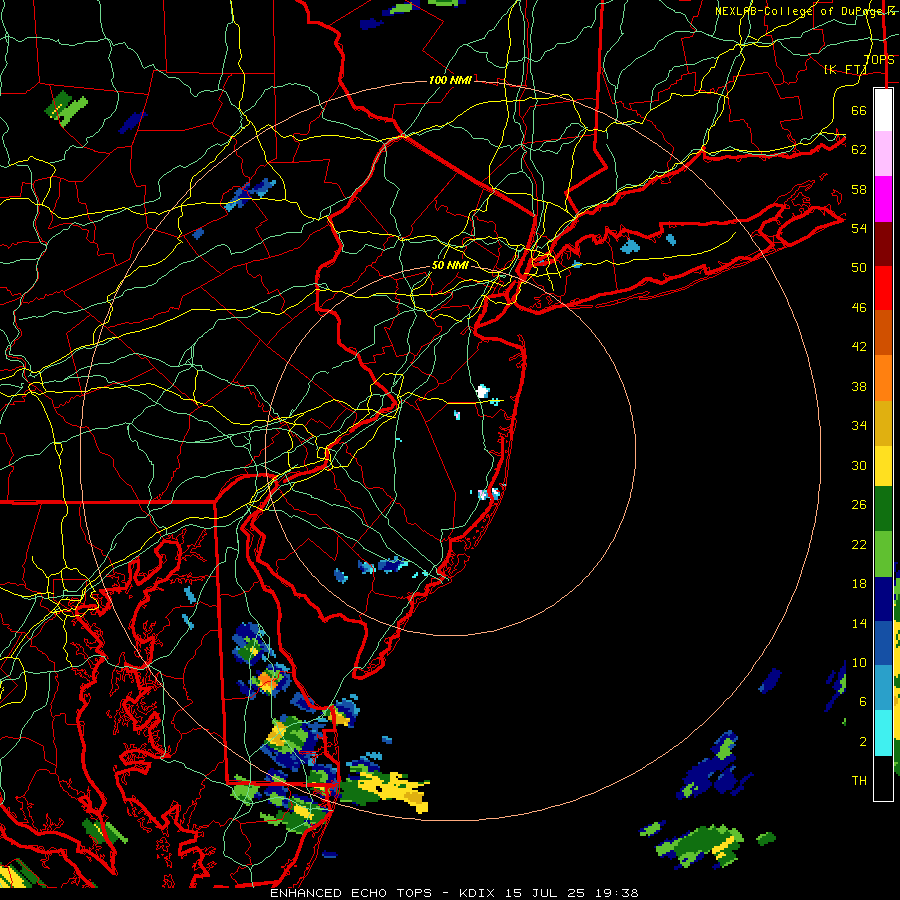Image resolution: width=900 pixels, height=900 pixels.
Task: Select the gold legend color block
Action: tap(883, 423)
